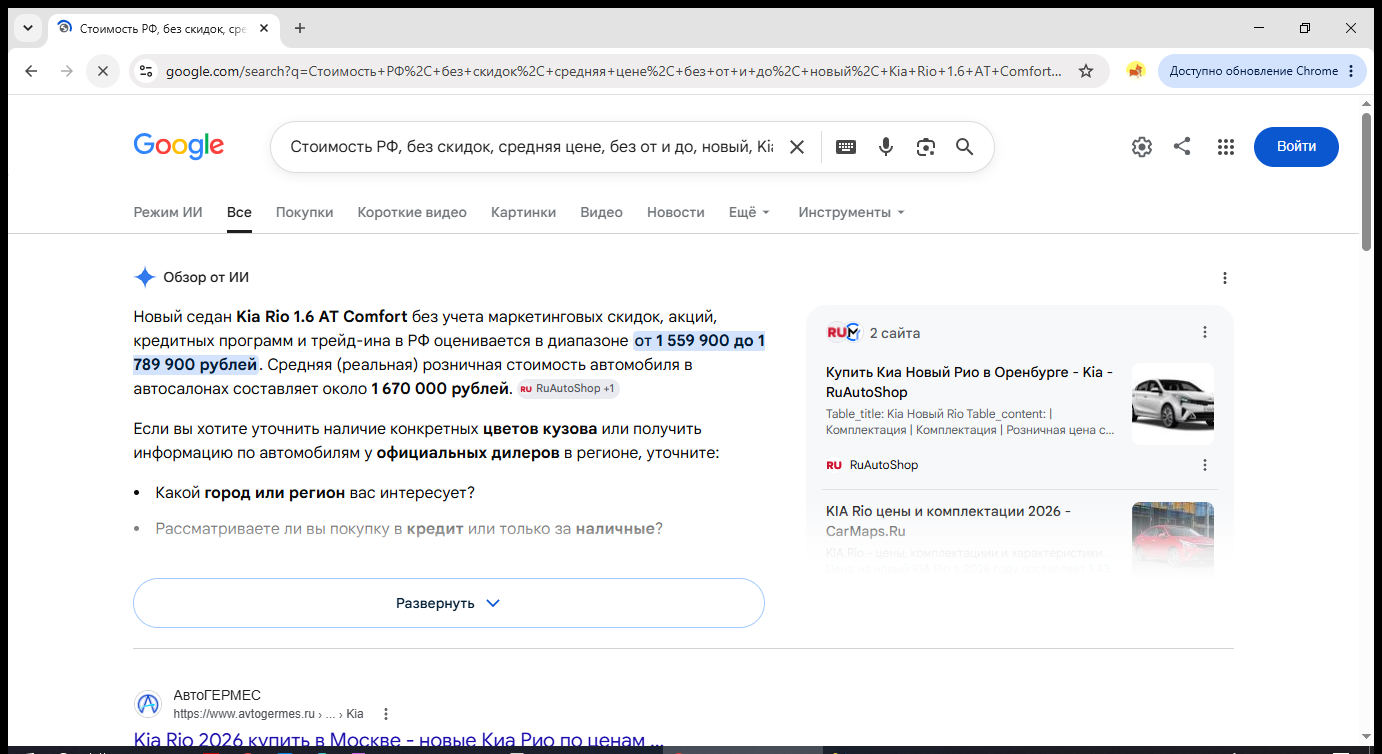The height and width of the screenshot is (754, 1382).
Task: Click the Google search input field
Action: point(531,147)
